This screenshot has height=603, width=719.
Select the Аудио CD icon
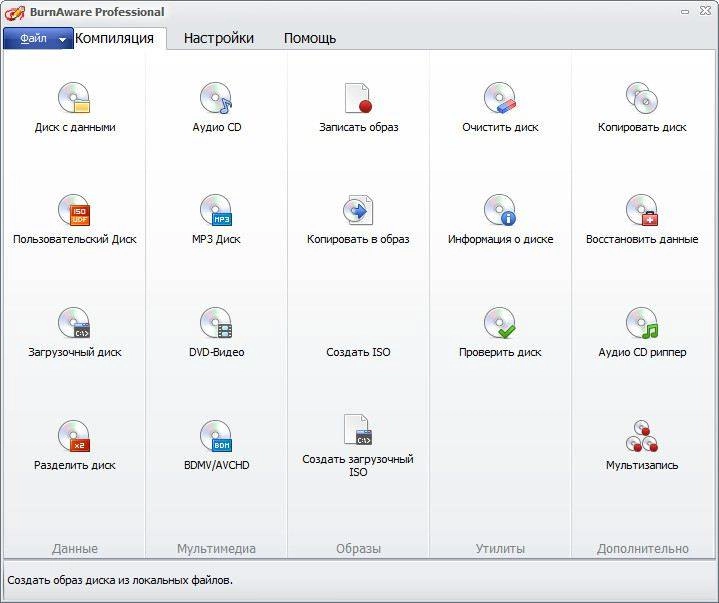click(216, 98)
